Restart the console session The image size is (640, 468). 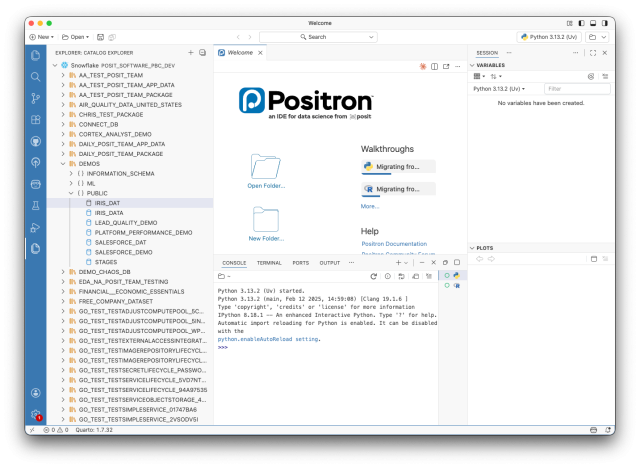373,276
